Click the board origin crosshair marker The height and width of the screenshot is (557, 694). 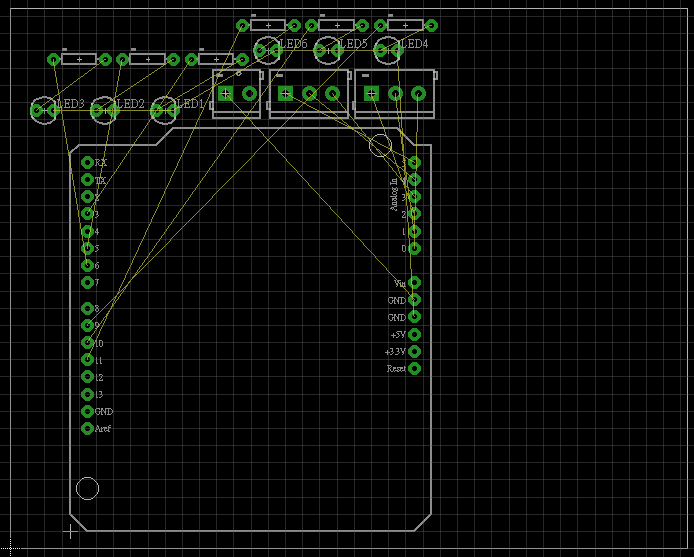[x=71, y=531]
